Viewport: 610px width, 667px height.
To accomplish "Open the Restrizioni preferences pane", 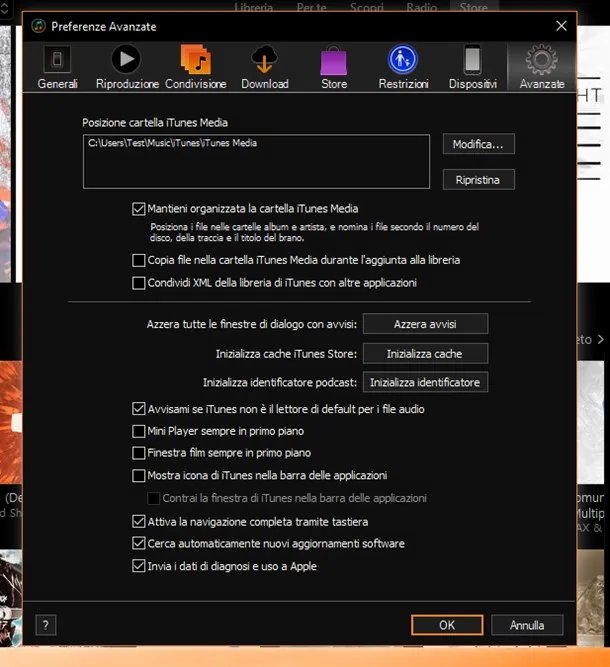I will (403, 67).
